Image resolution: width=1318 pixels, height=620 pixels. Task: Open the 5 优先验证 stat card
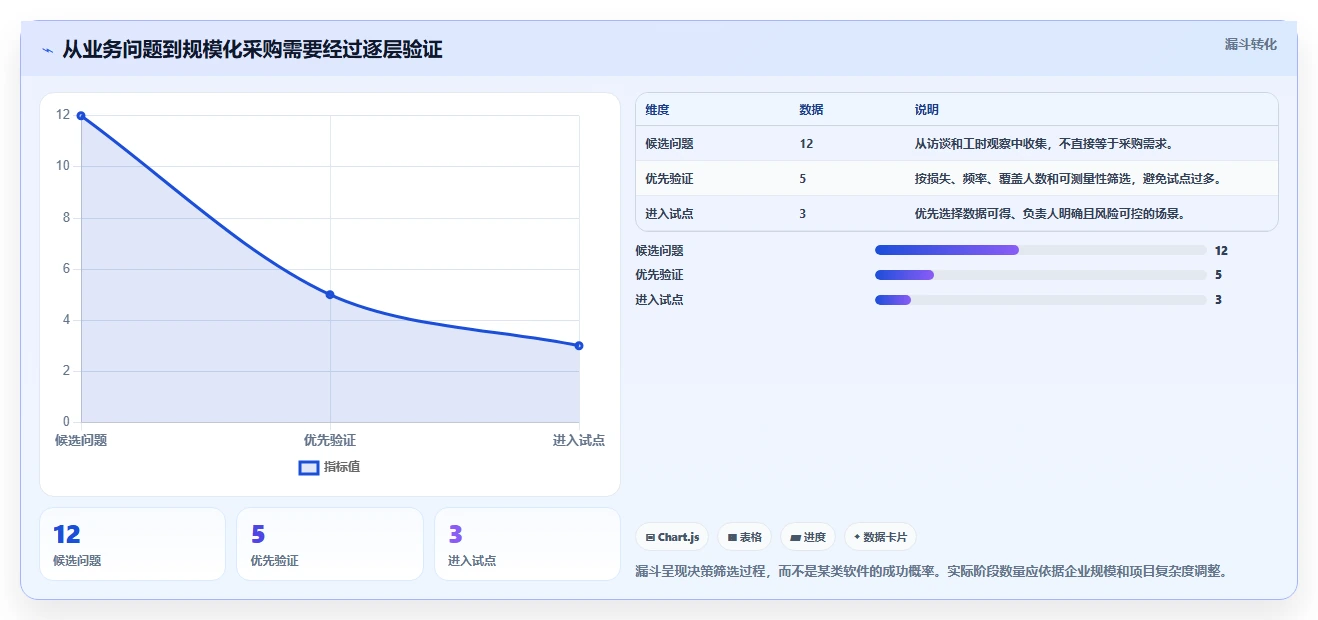tap(330, 544)
